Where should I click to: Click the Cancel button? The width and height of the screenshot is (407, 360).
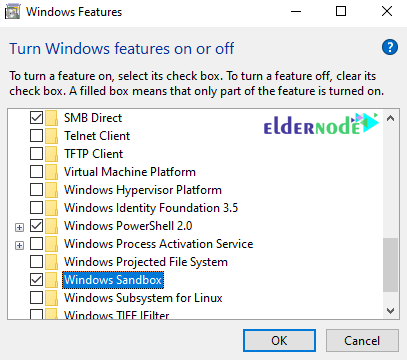(362, 341)
